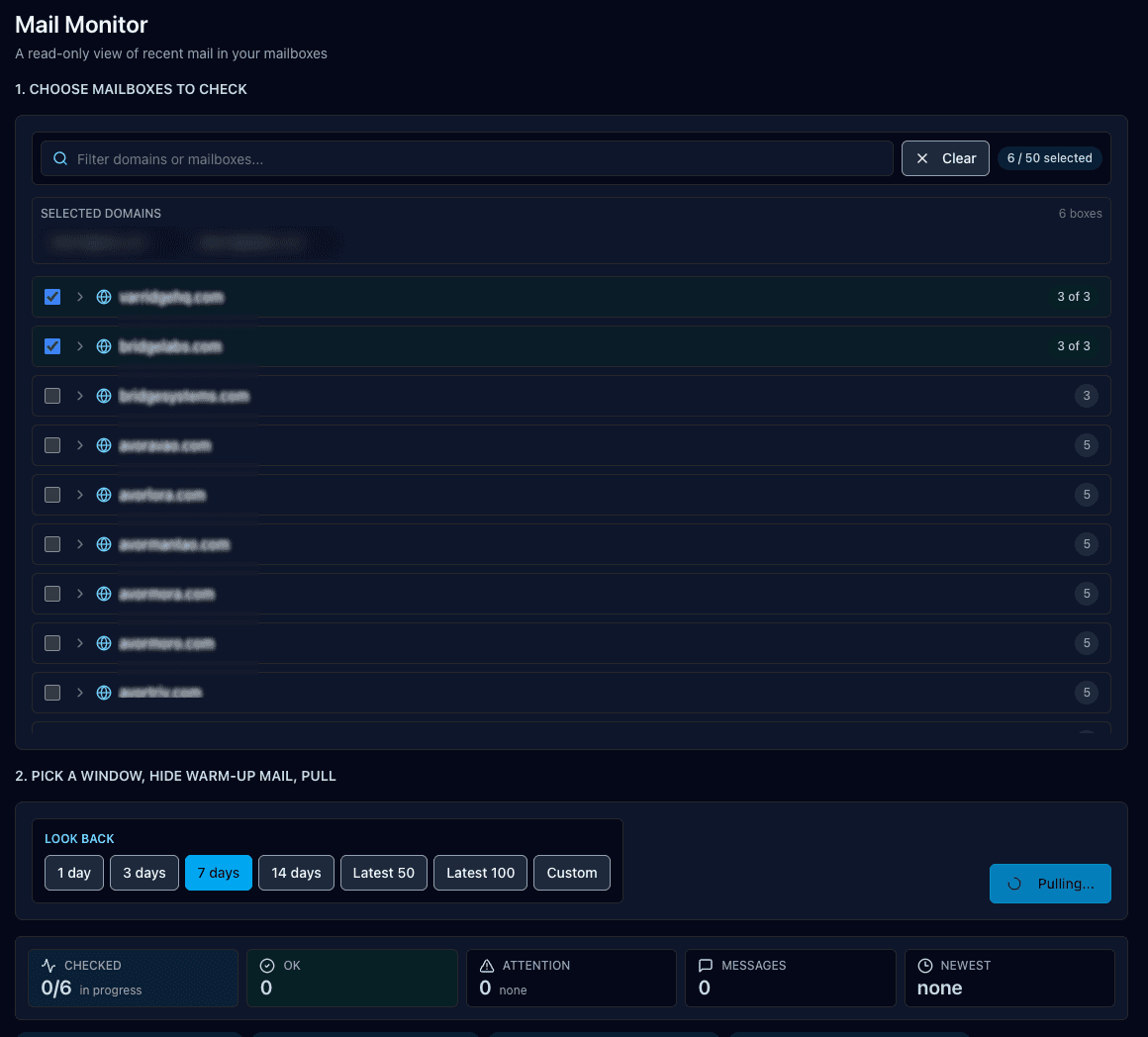The image size is (1148, 1037).
Task: Click the check-circle icon beside OK
Action: (267, 966)
